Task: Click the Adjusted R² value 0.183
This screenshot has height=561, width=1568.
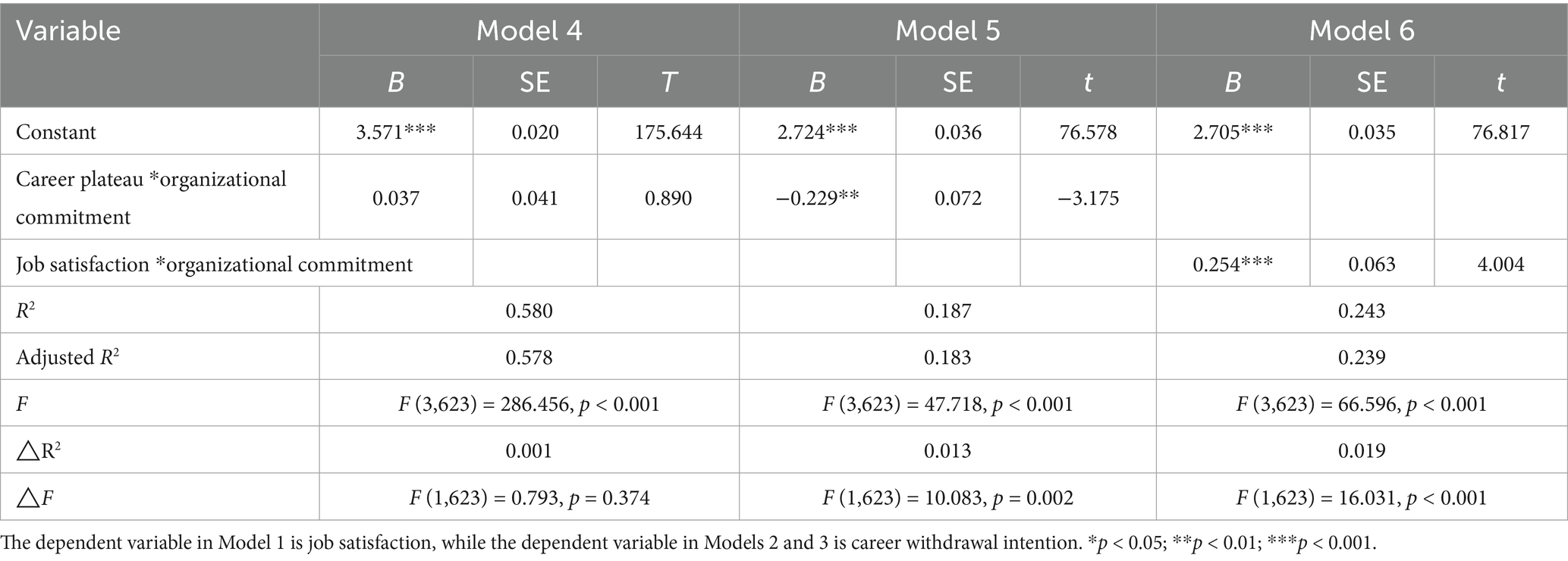Action: point(947,357)
